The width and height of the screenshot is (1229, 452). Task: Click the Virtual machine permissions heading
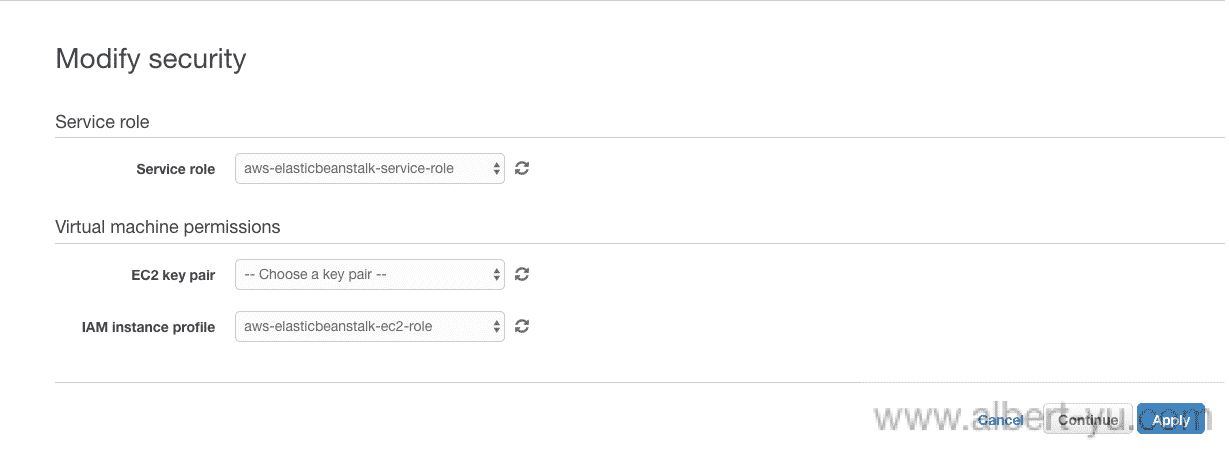coord(168,227)
